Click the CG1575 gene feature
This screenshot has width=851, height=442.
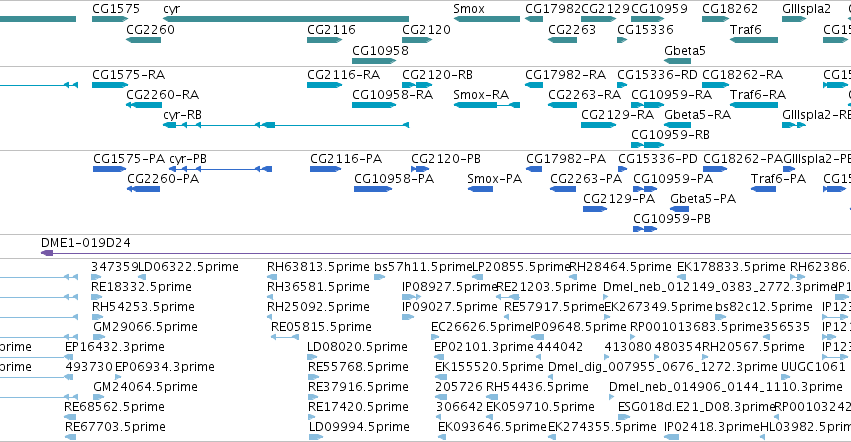click(x=110, y=19)
